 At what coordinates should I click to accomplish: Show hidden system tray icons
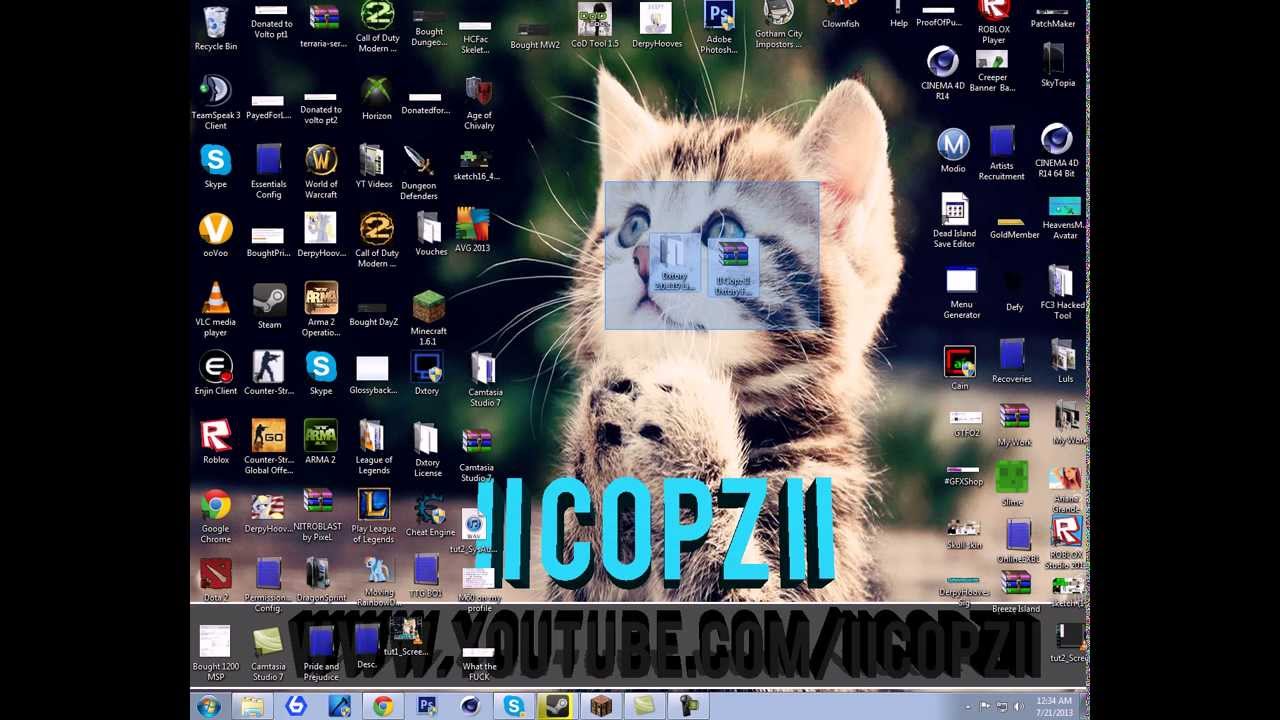point(967,707)
